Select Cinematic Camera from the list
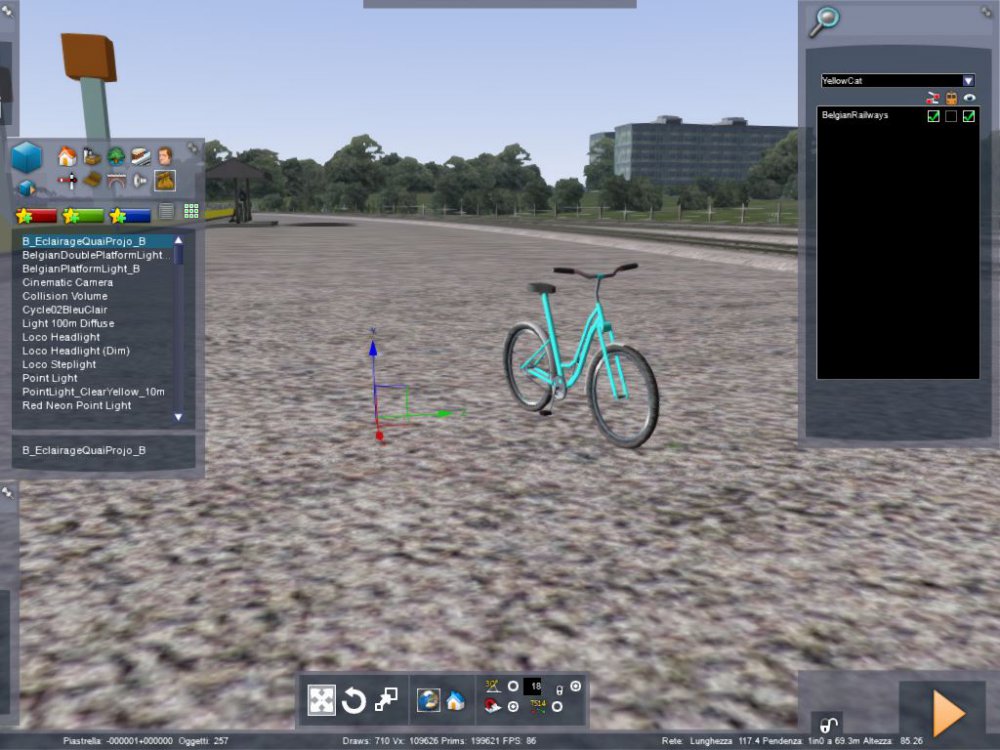The width and height of the screenshot is (1000, 750). point(68,282)
